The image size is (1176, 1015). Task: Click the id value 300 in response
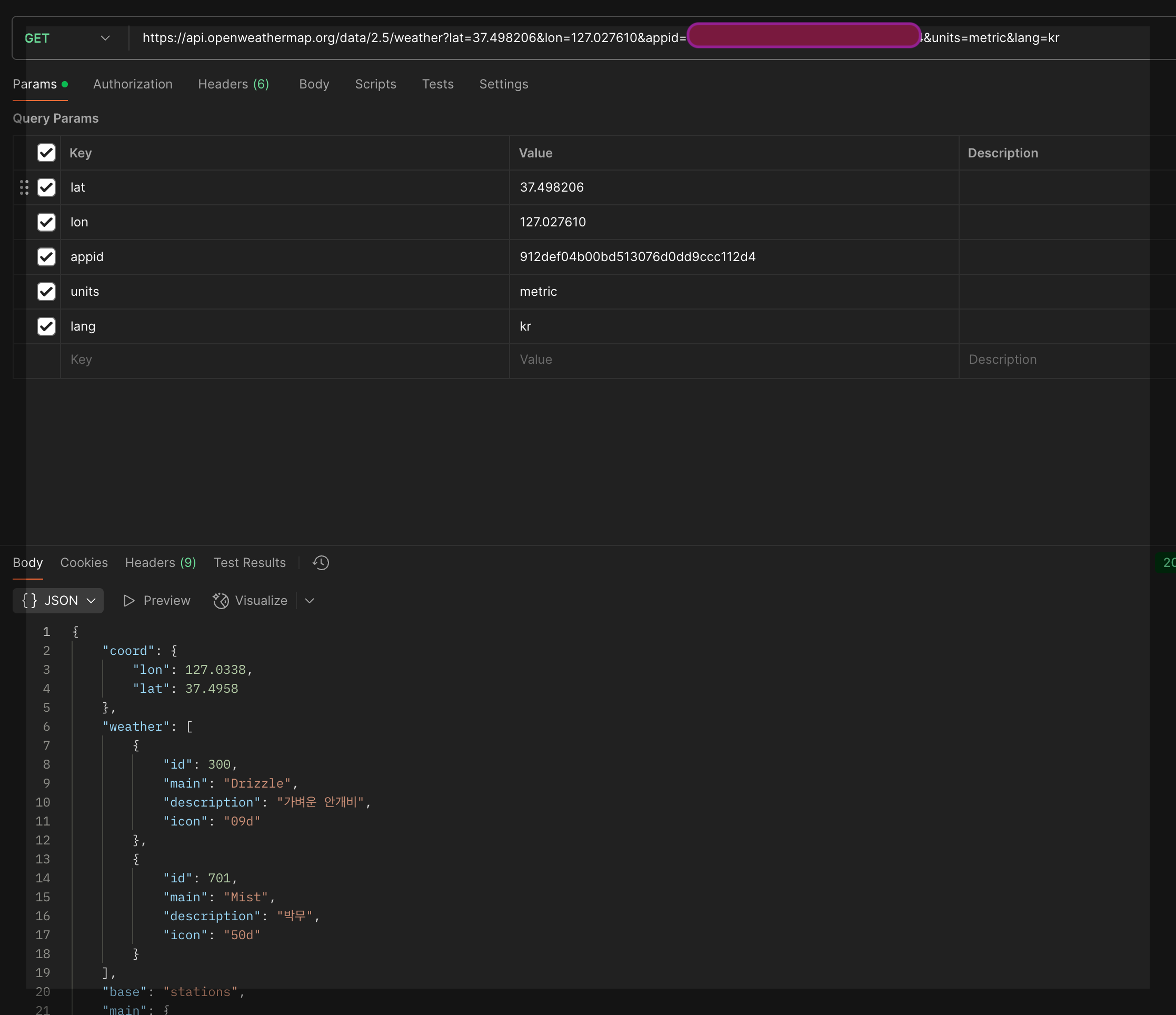219,764
